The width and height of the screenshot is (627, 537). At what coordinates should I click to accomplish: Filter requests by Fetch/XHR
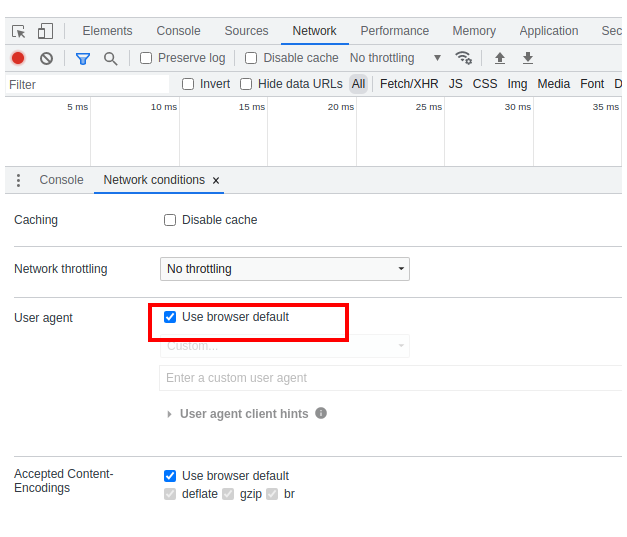[x=408, y=84]
